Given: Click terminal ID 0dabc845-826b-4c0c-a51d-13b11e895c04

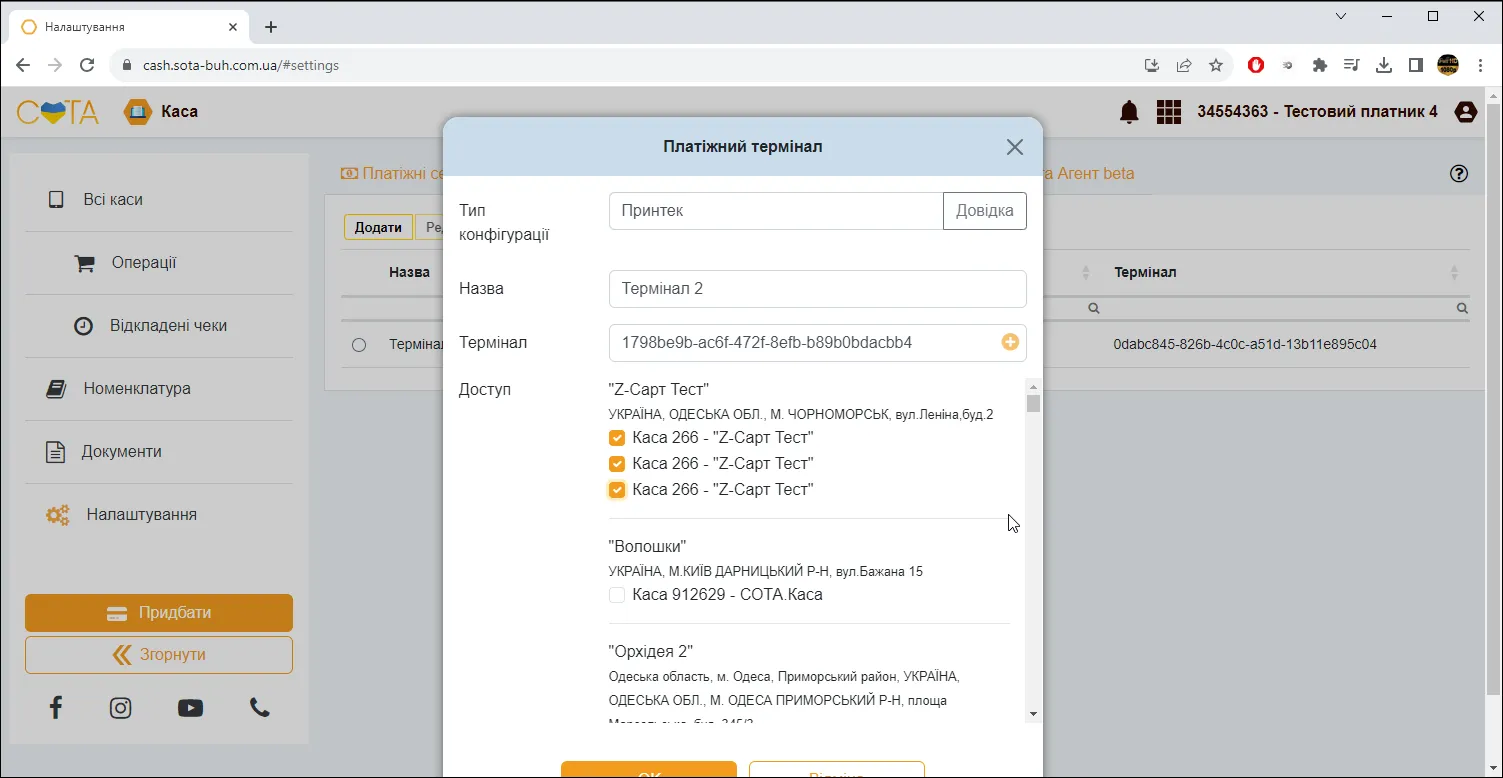Looking at the screenshot, I should (x=1245, y=344).
